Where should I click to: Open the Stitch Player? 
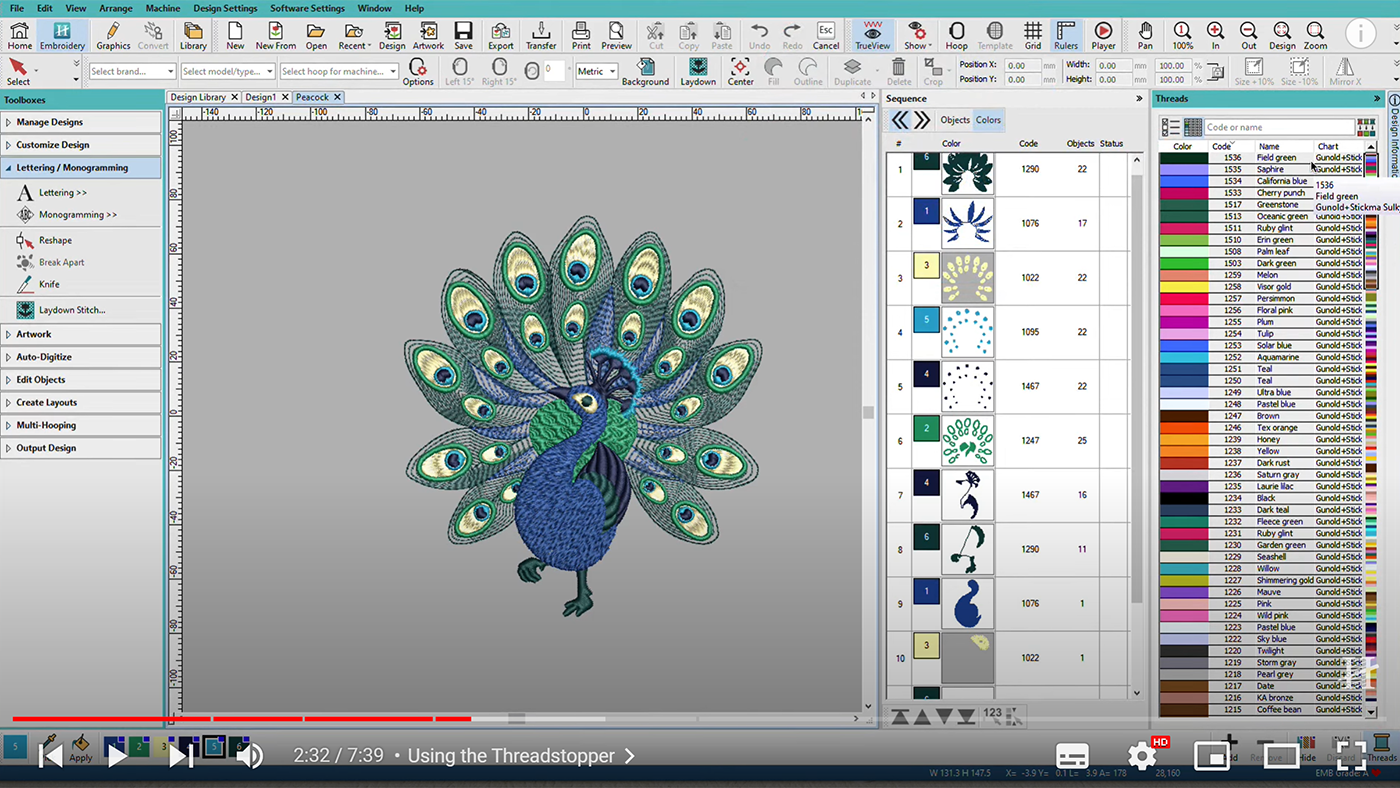click(1103, 35)
